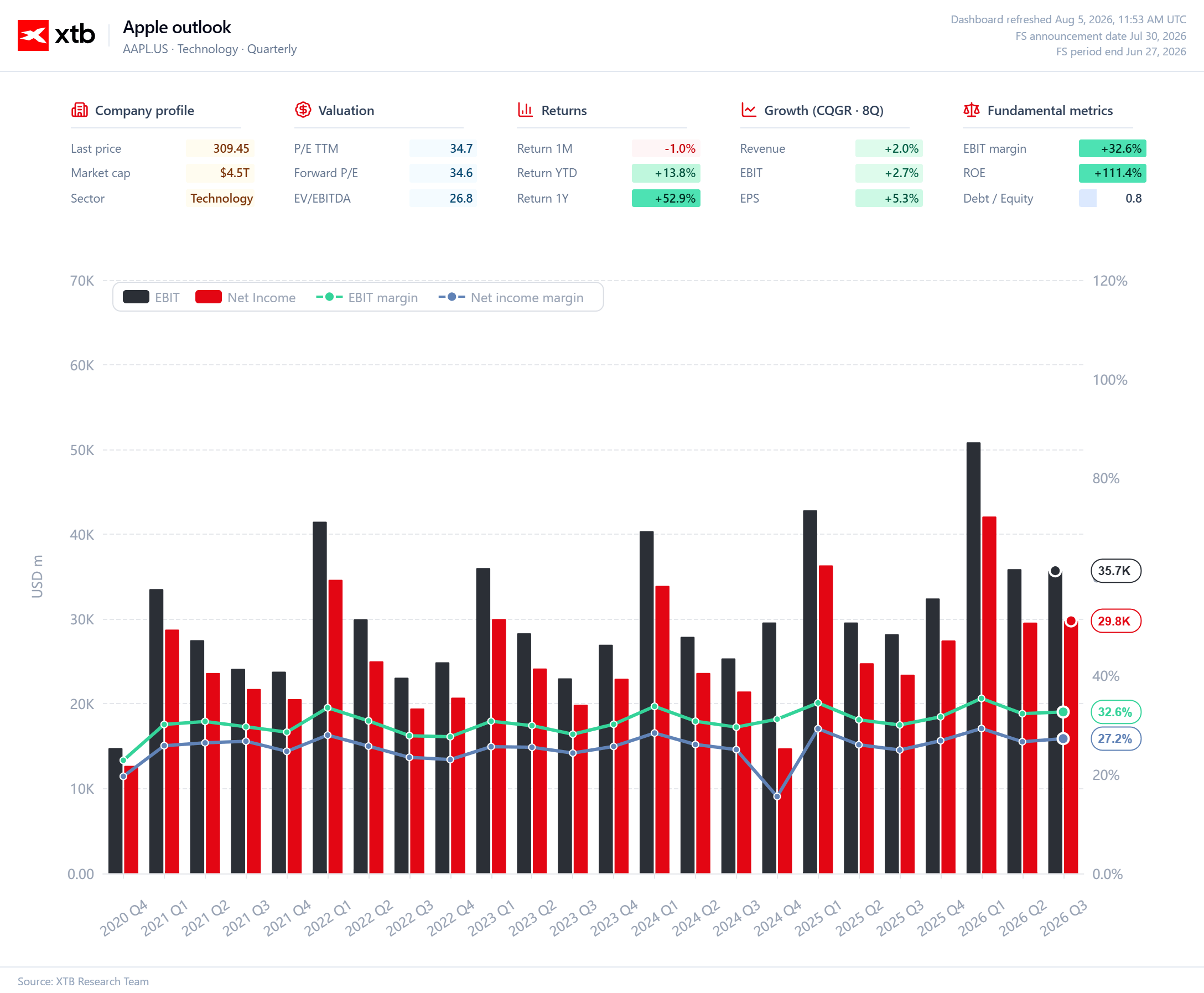Toggle the EBIT legend swatch

(136, 297)
